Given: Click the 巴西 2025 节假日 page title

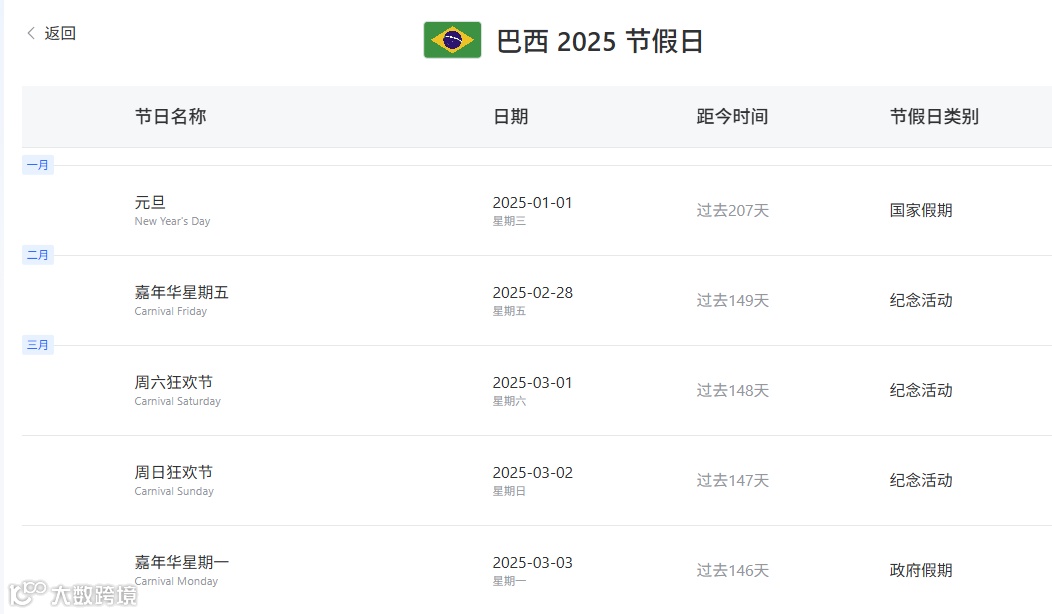Looking at the screenshot, I should pyautogui.click(x=600, y=41).
